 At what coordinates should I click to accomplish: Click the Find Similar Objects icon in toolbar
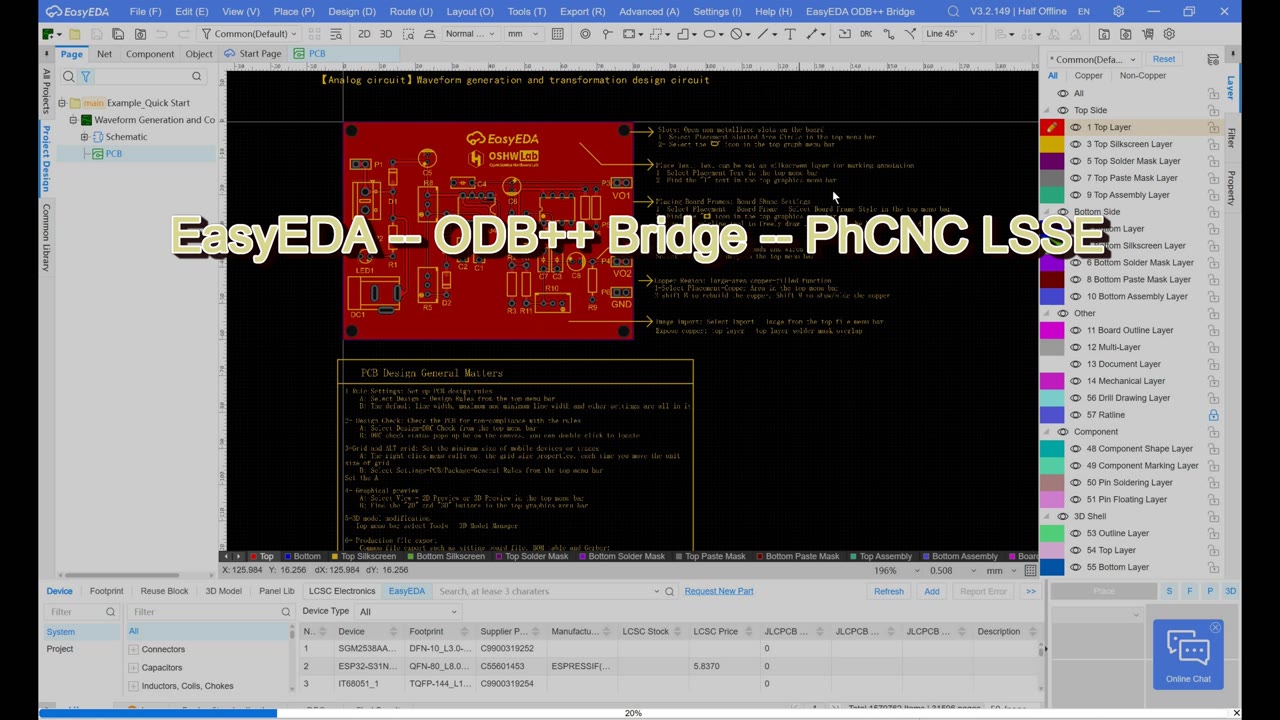coord(336,34)
